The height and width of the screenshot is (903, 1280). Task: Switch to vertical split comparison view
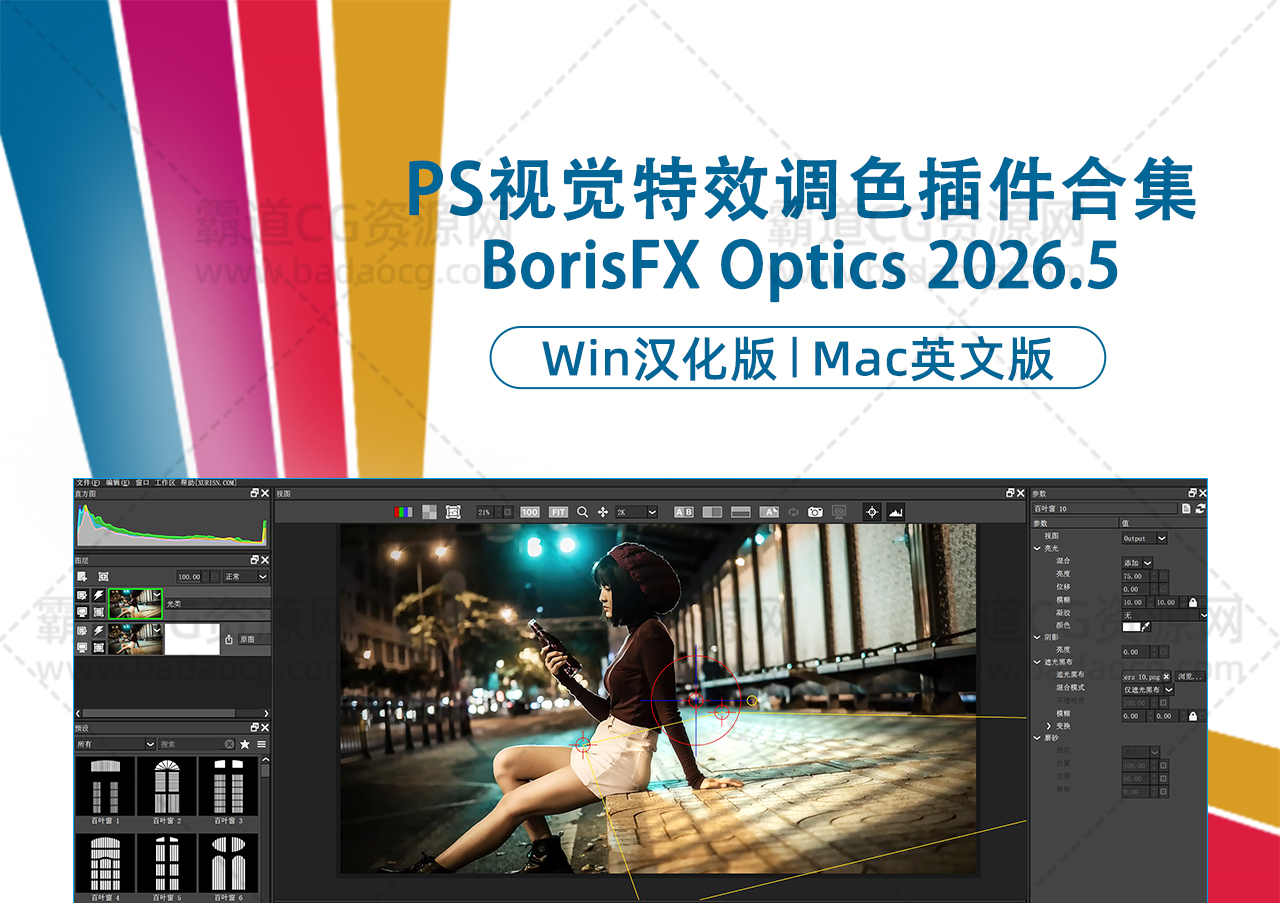[x=741, y=512]
